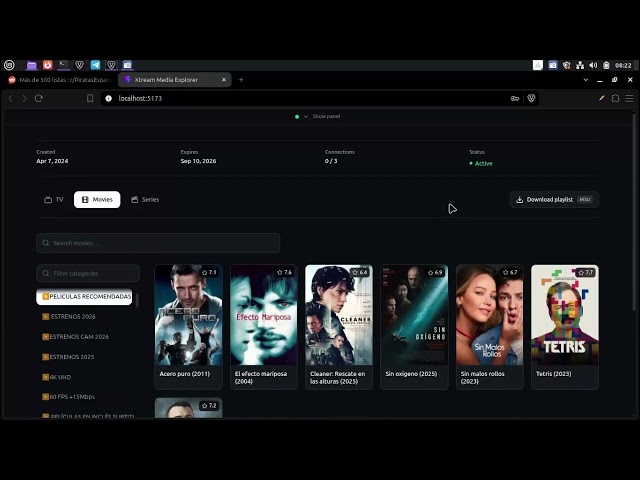Close the Xtream Media Explorer tab
The width and height of the screenshot is (640, 480).
click(x=224, y=80)
